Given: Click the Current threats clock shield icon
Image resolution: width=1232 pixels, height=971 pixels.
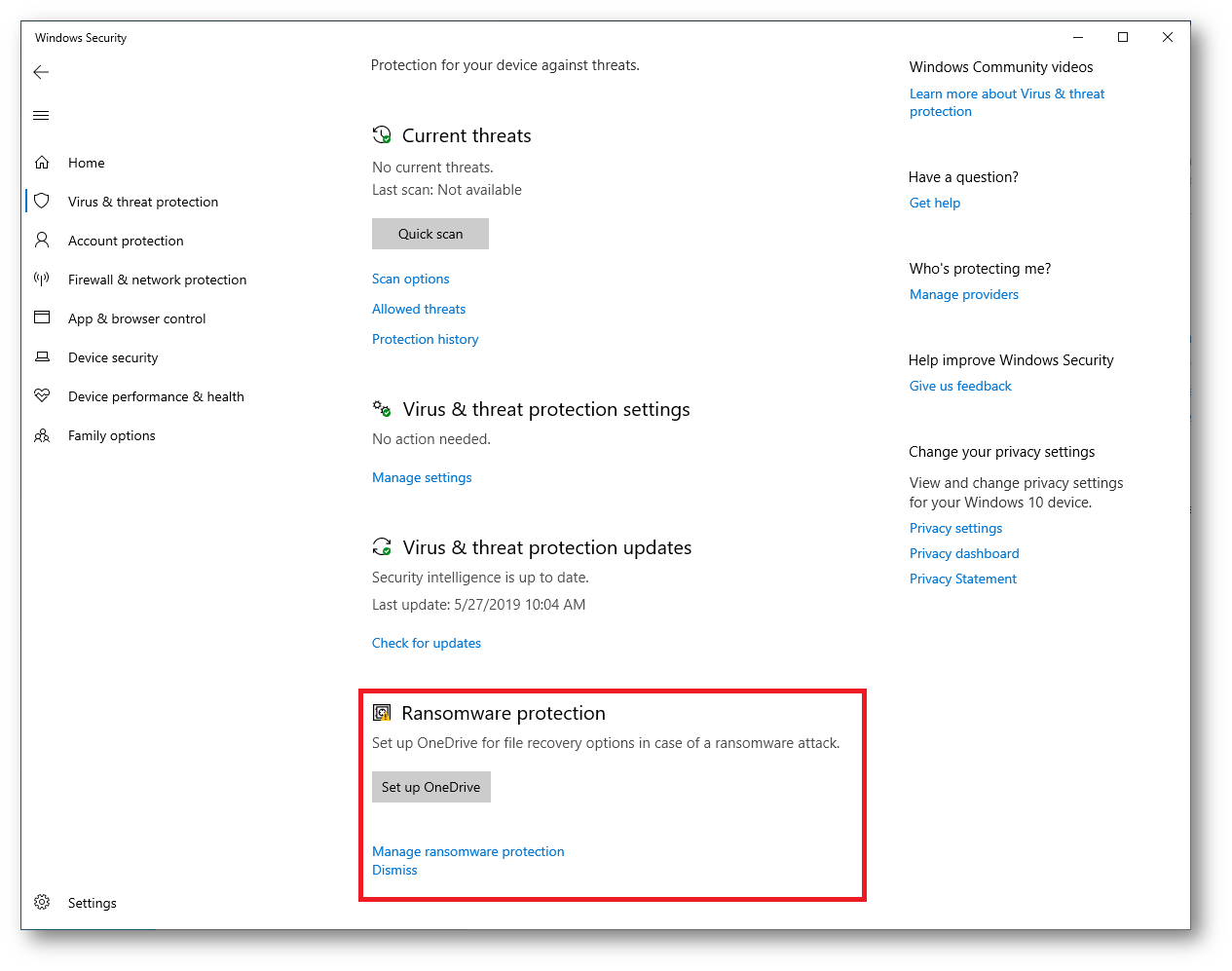Looking at the screenshot, I should [382, 134].
